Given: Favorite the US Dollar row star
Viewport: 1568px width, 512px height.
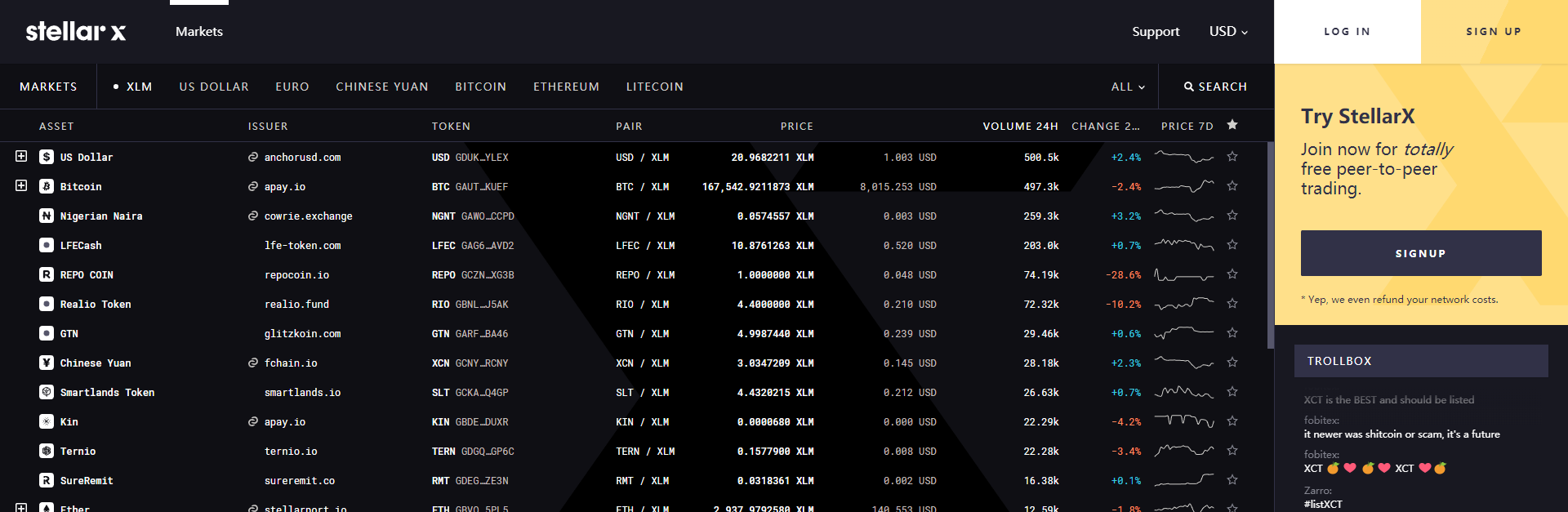Looking at the screenshot, I should pos(1232,156).
